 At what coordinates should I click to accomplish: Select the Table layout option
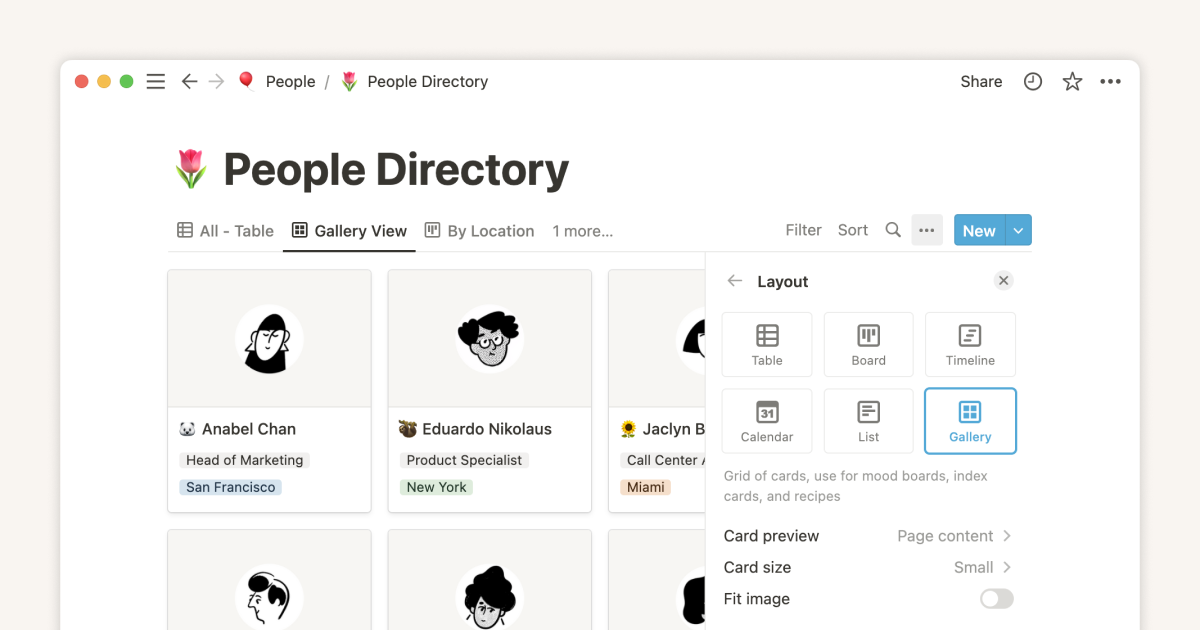[767, 344]
